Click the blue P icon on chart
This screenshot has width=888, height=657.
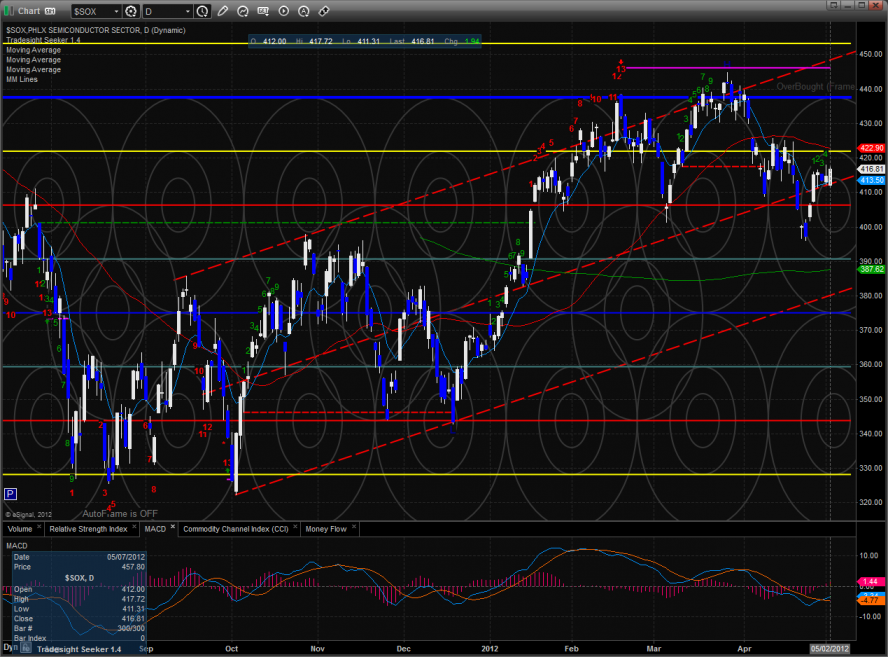[x=10, y=493]
